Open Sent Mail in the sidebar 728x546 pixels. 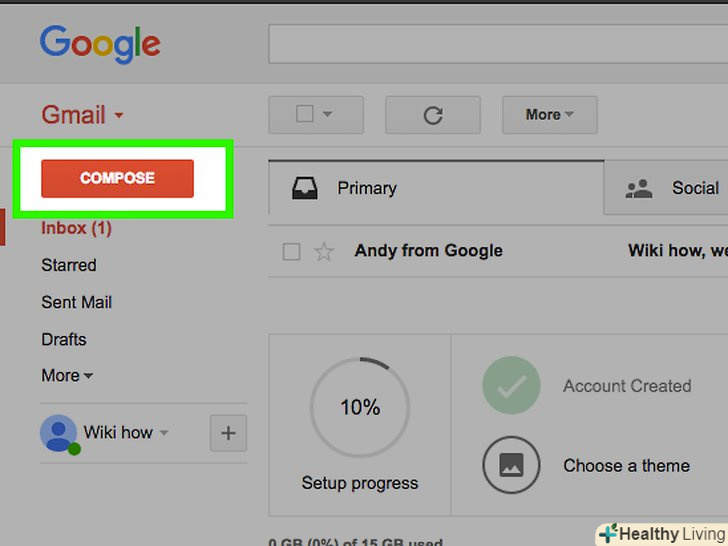pos(77,302)
